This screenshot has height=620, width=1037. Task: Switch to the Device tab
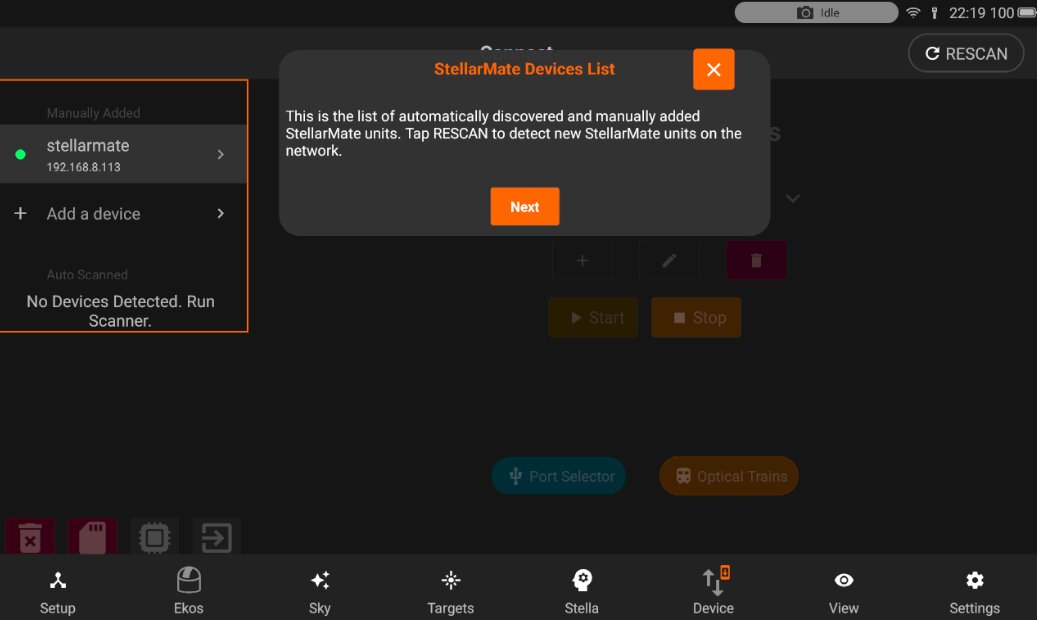click(x=713, y=592)
